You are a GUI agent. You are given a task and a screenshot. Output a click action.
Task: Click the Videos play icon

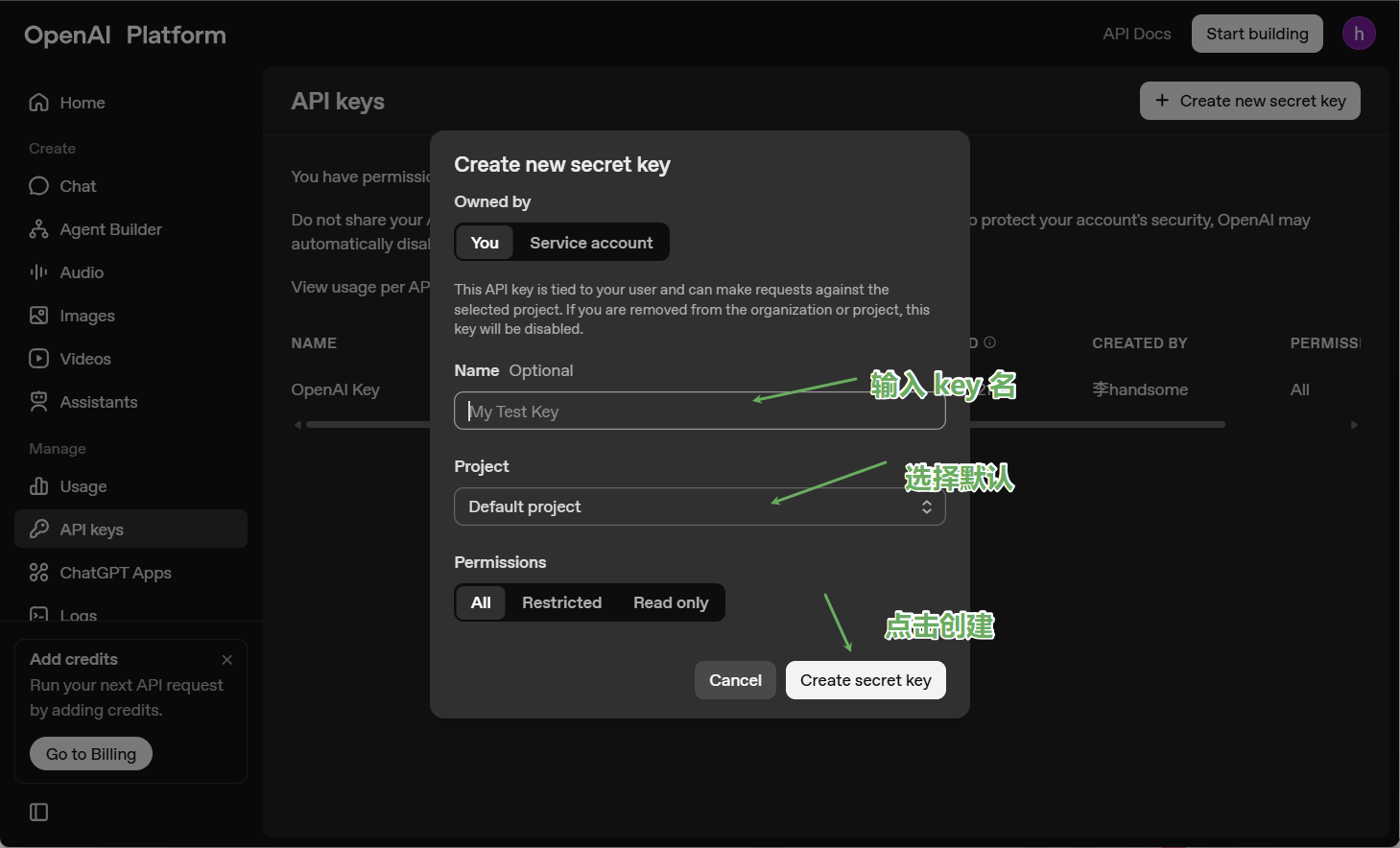tap(38, 359)
